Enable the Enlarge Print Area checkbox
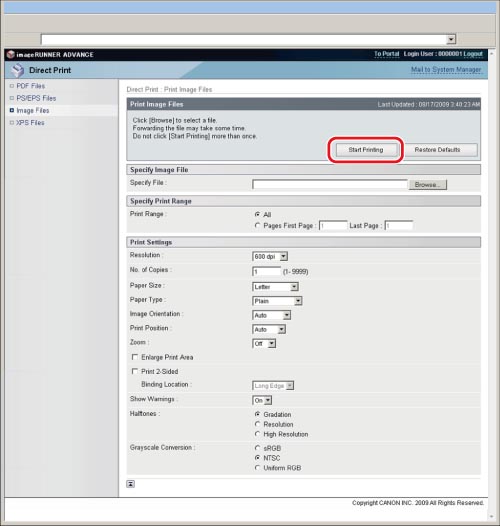This screenshot has width=500, height=526. pos(135,357)
